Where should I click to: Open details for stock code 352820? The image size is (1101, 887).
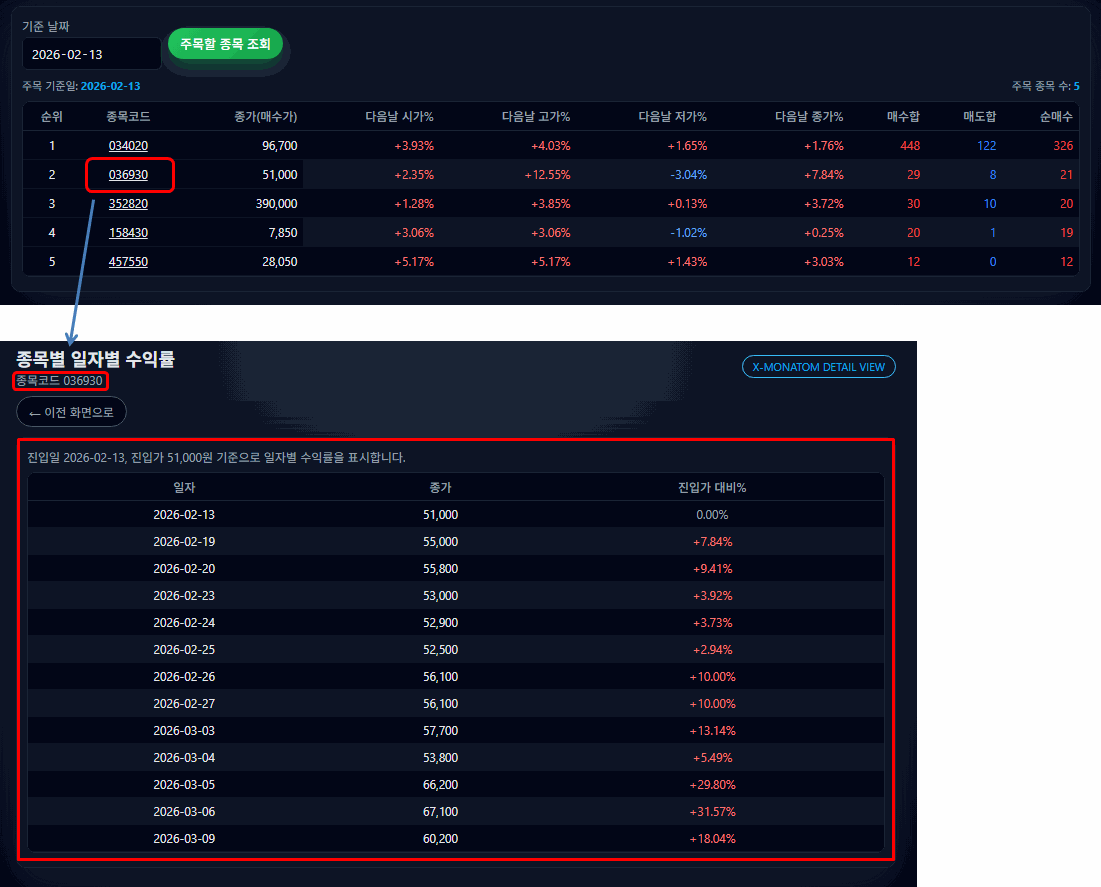coord(129,203)
